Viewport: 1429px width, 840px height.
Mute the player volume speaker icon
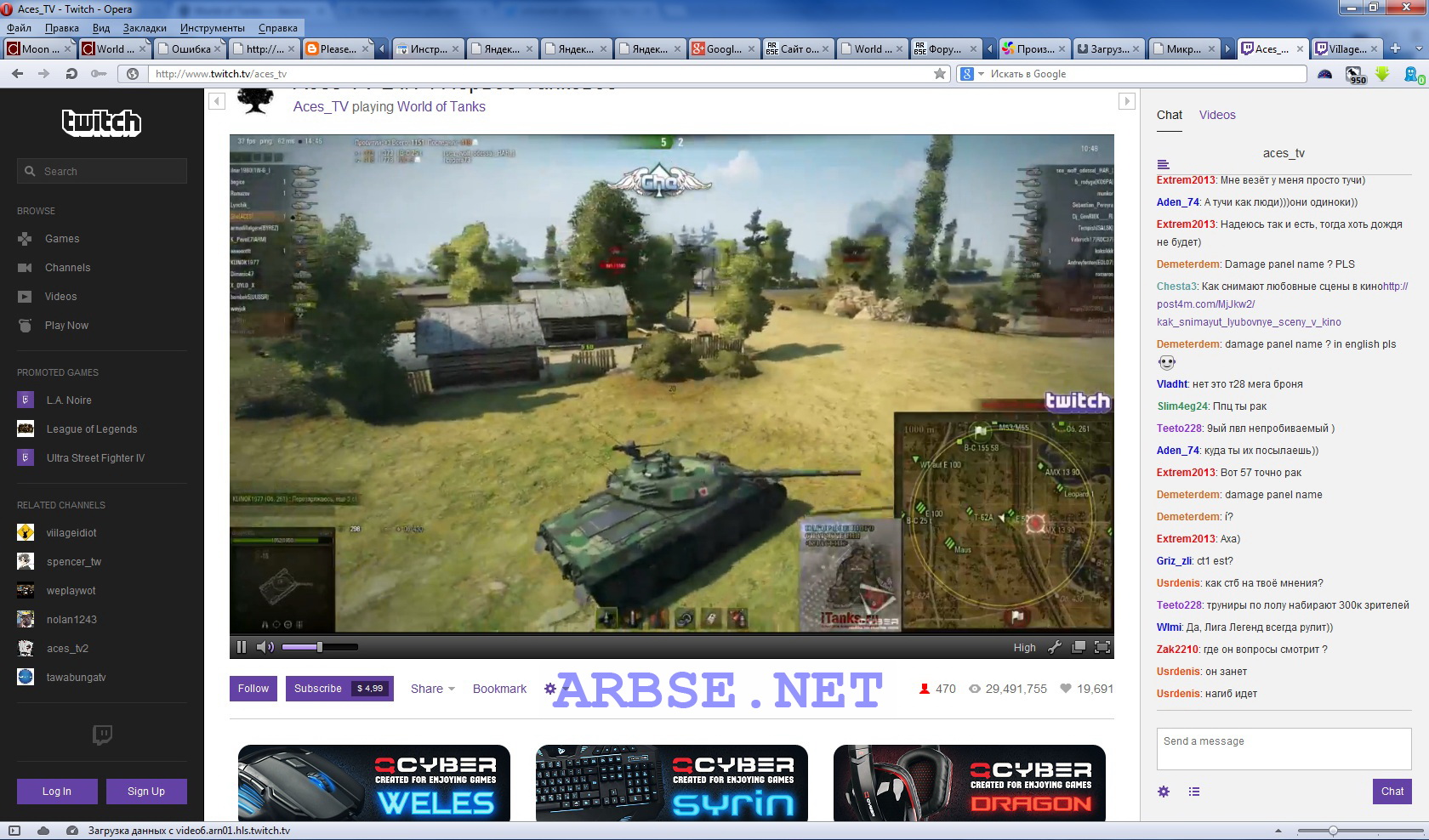265,647
